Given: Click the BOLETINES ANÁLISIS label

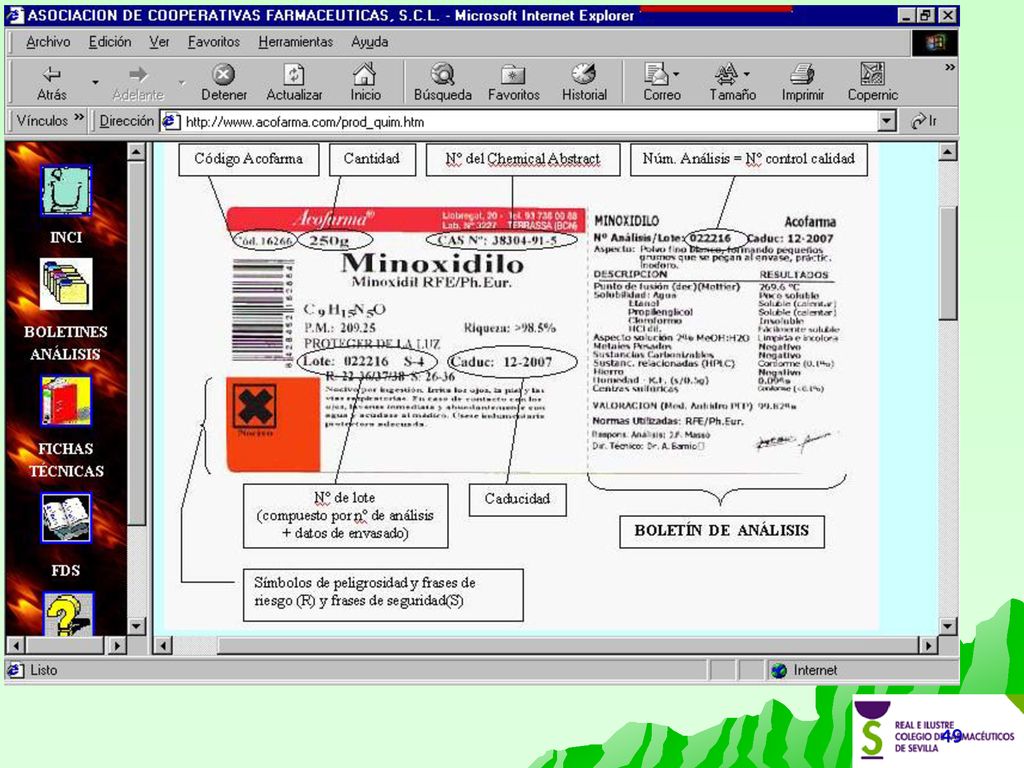Looking at the screenshot, I should (65, 343).
